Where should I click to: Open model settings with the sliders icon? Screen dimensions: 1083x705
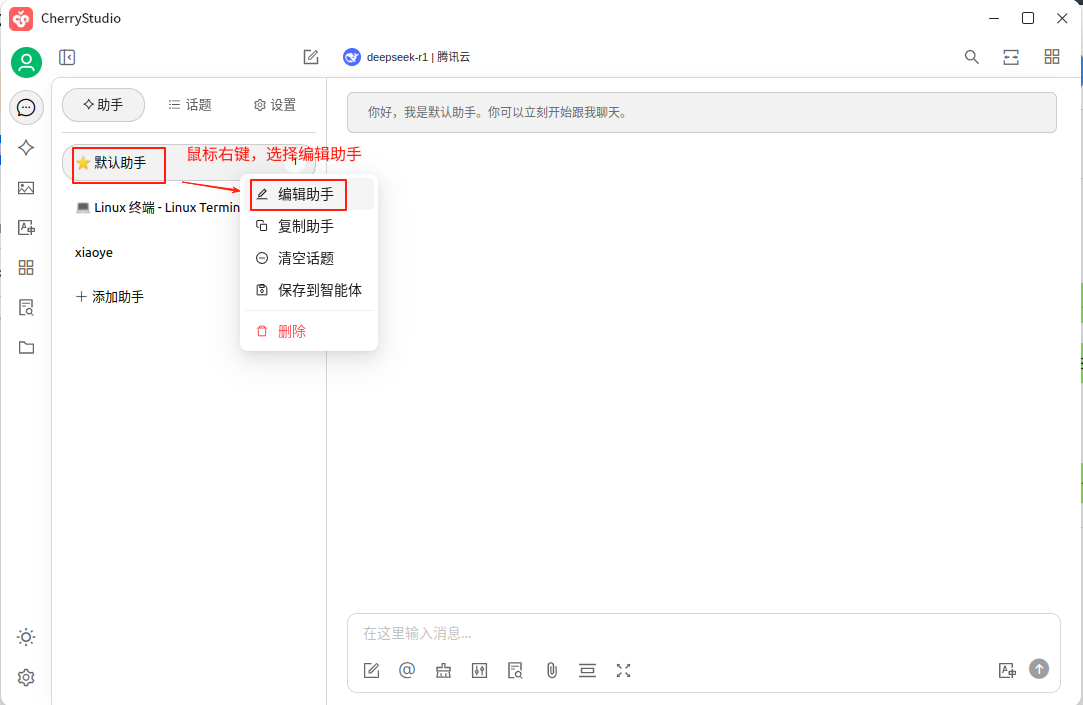[x=479, y=670]
